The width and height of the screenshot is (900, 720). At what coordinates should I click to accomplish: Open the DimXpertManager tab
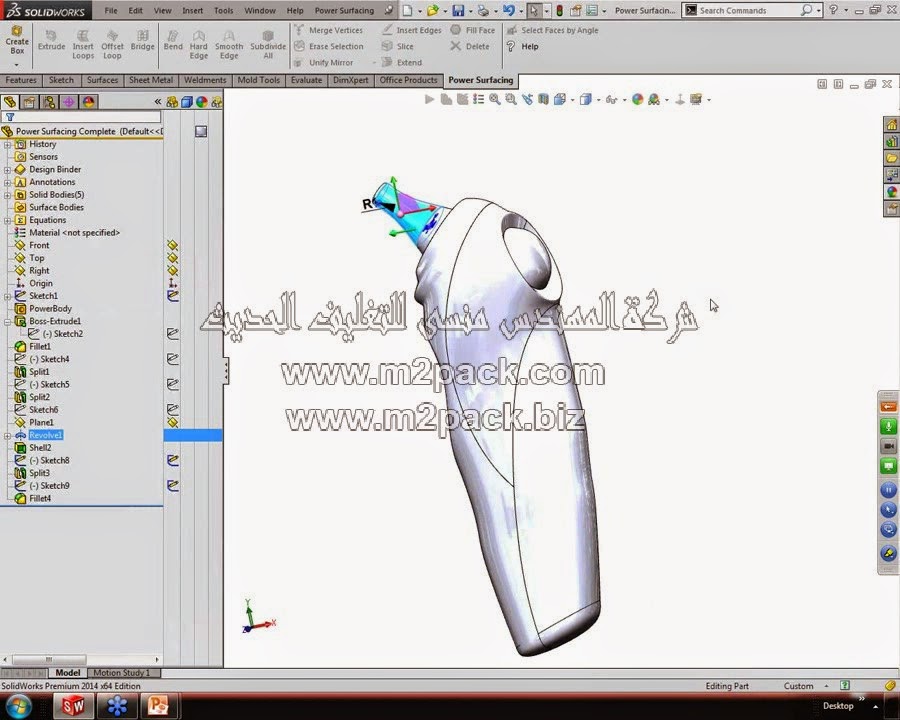click(x=69, y=102)
